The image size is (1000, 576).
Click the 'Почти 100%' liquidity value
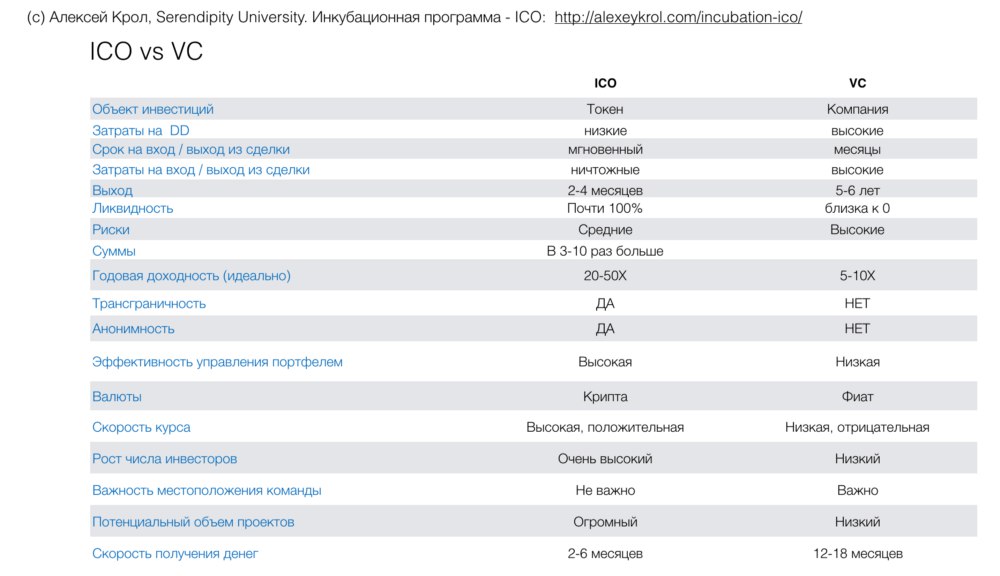605,208
